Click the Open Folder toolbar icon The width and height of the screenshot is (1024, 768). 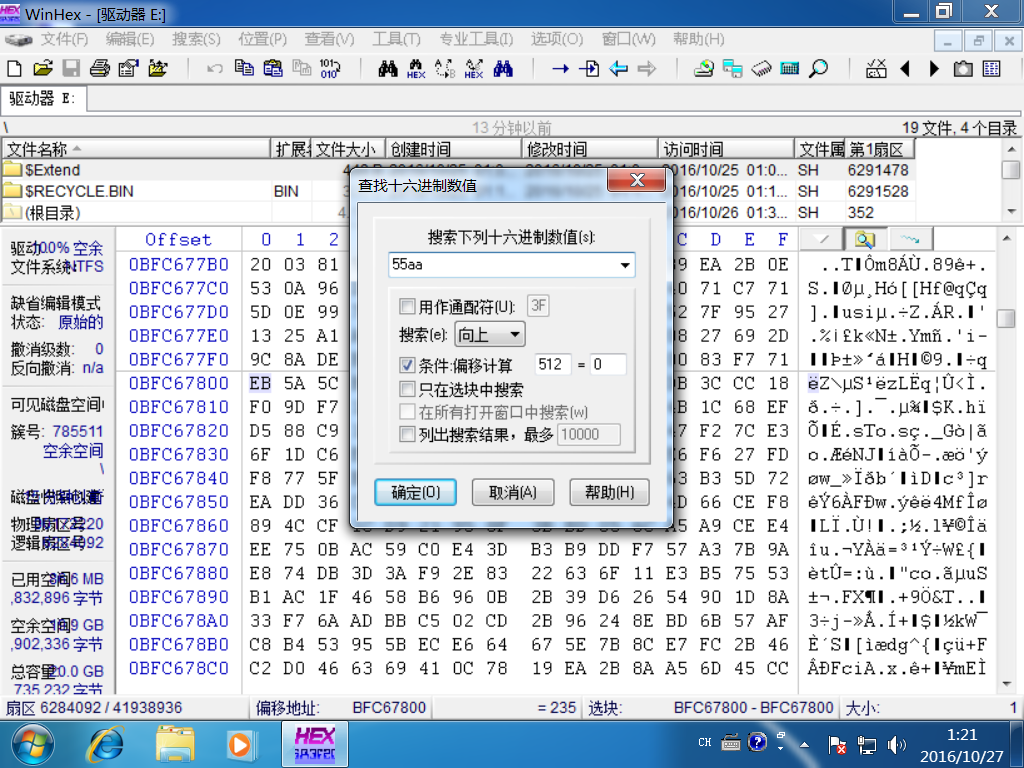point(157,68)
